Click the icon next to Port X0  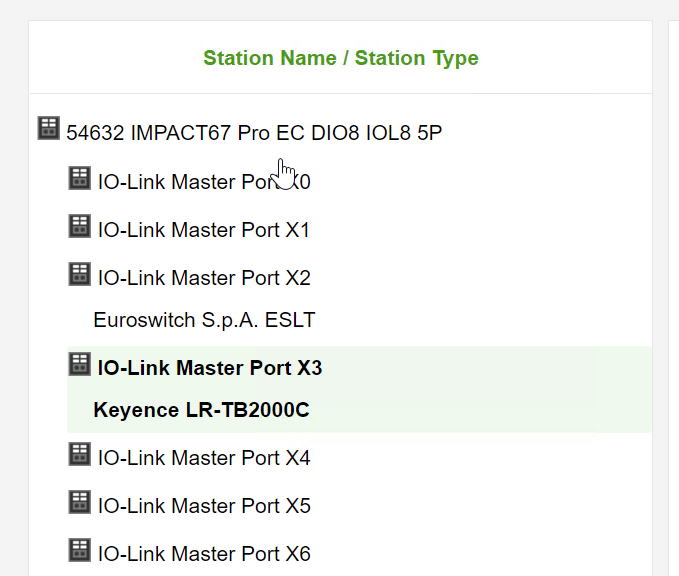pos(80,178)
